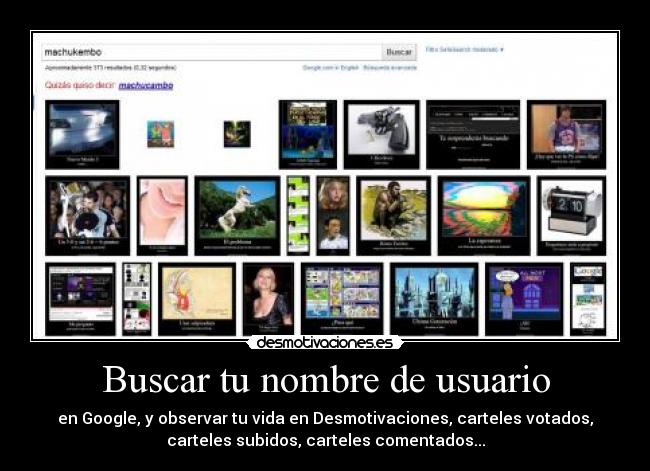
Task: Open the purple cartoon house thumbnail
Action: 524,299
